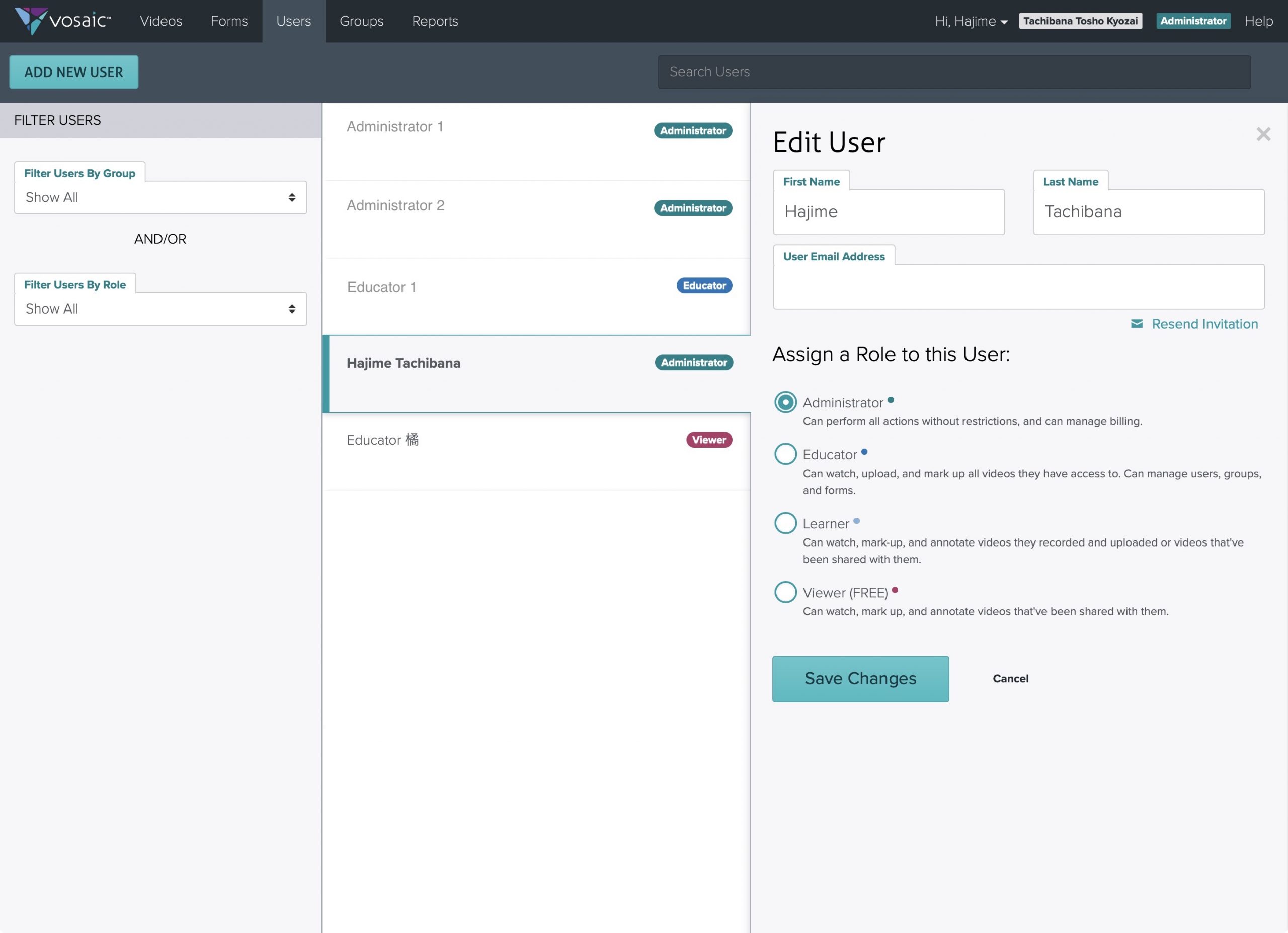Close the Edit User panel
Image resolution: width=1288 pixels, height=933 pixels.
click(1263, 134)
